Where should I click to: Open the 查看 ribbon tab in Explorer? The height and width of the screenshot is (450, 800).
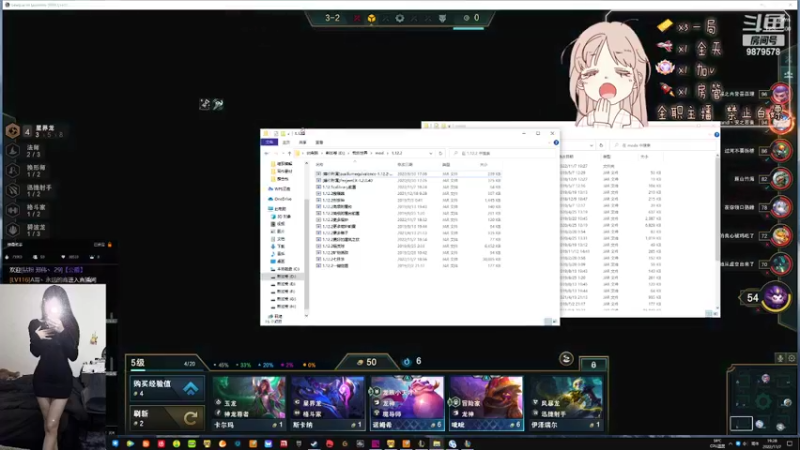coord(319,142)
